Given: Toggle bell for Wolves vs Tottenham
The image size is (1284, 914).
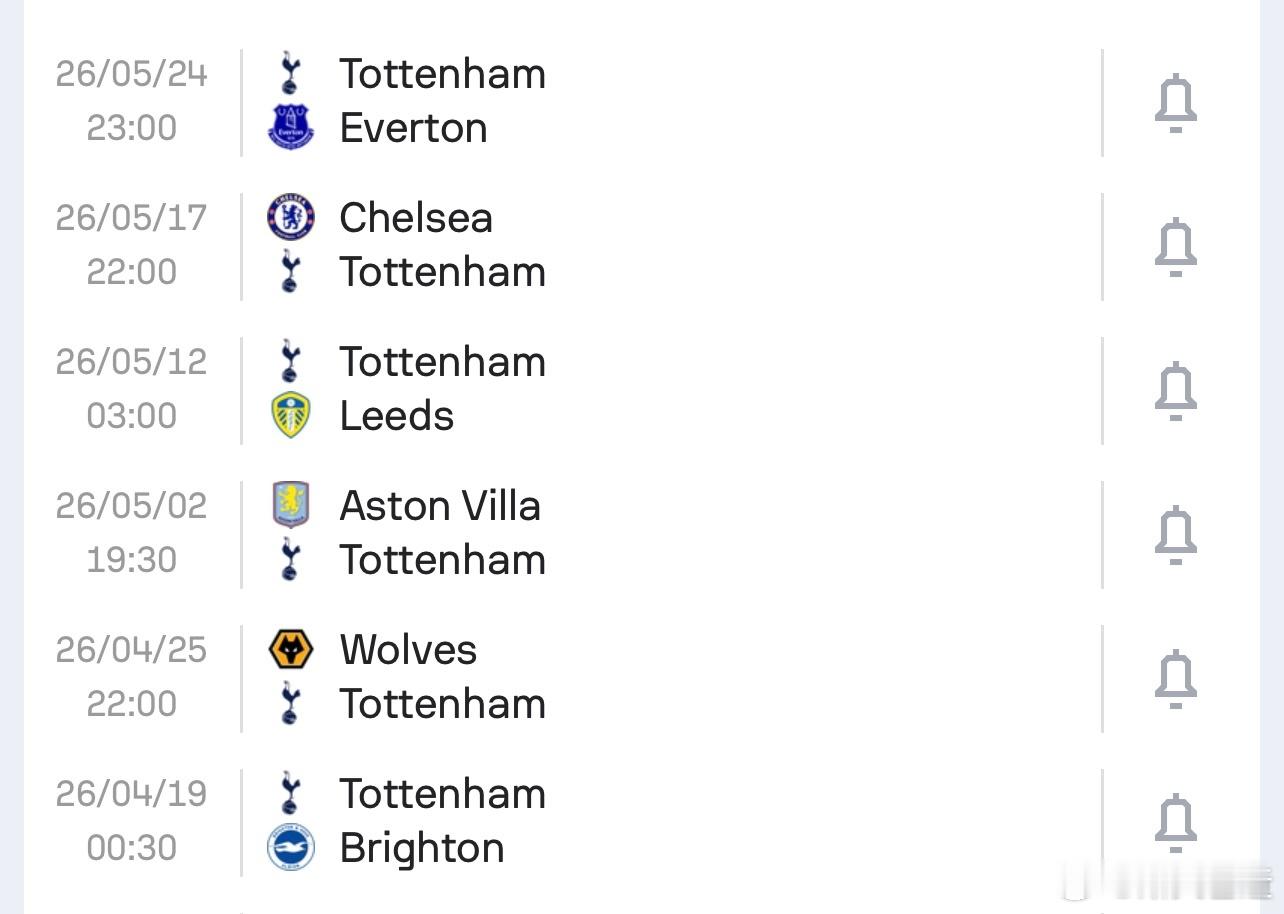Looking at the screenshot, I should 1175,679.
